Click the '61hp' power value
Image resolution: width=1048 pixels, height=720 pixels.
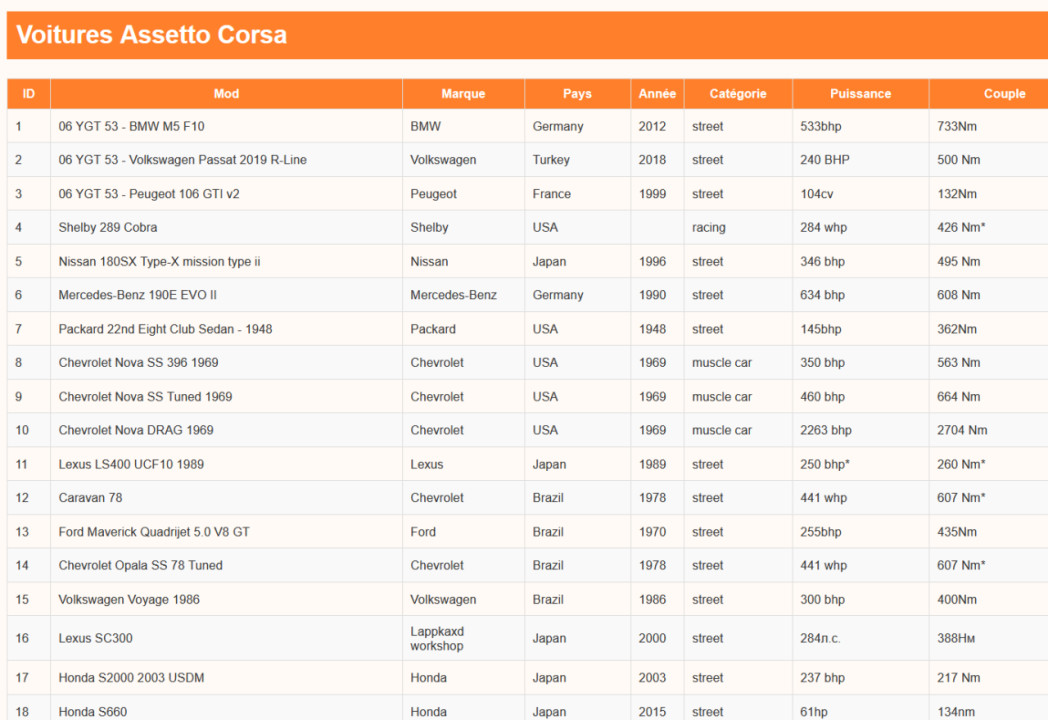[813, 711]
